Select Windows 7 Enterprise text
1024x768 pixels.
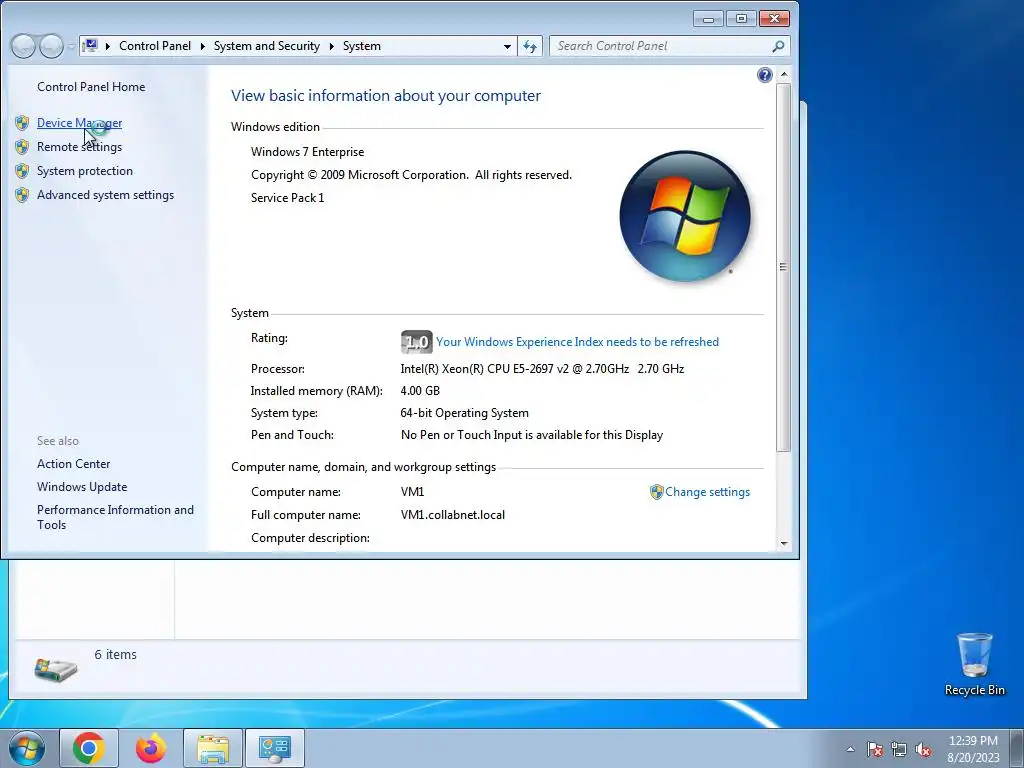tap(308, 152)
